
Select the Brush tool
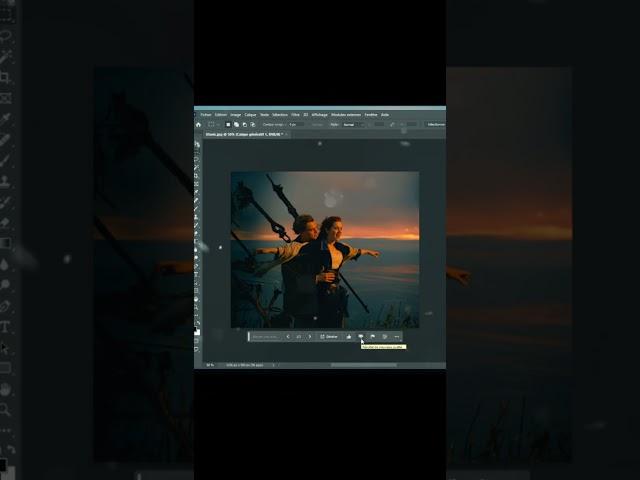(197, 209)
